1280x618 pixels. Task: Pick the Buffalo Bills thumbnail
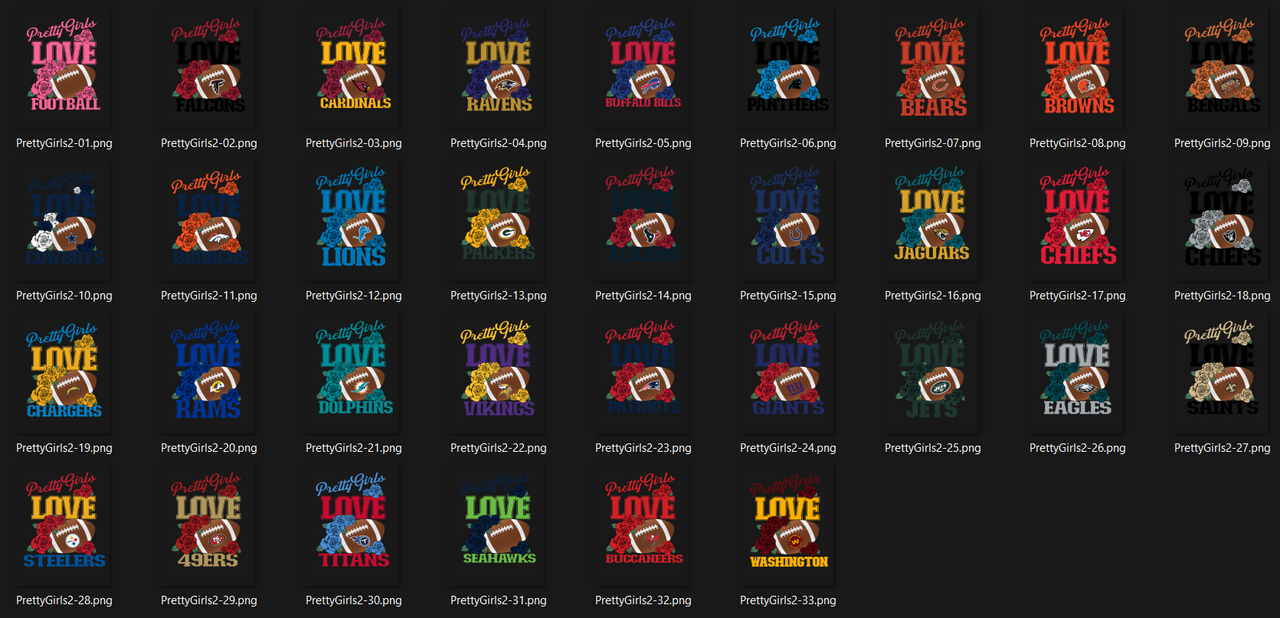pos(643,67)
